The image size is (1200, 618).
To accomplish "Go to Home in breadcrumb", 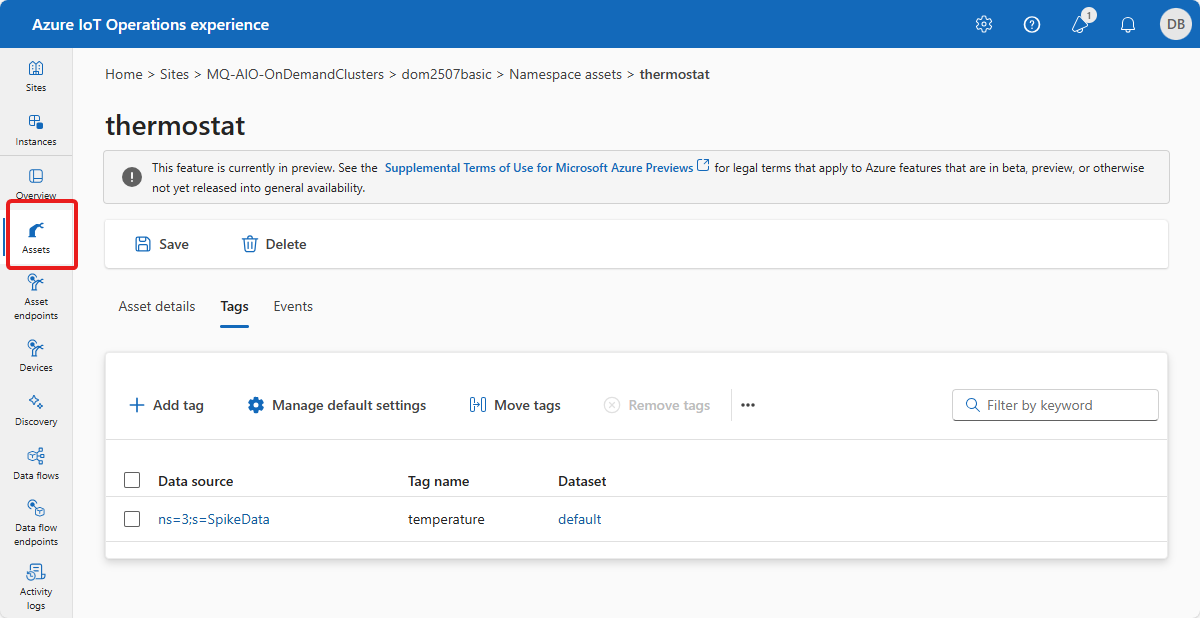I will [x=124, y=74].
